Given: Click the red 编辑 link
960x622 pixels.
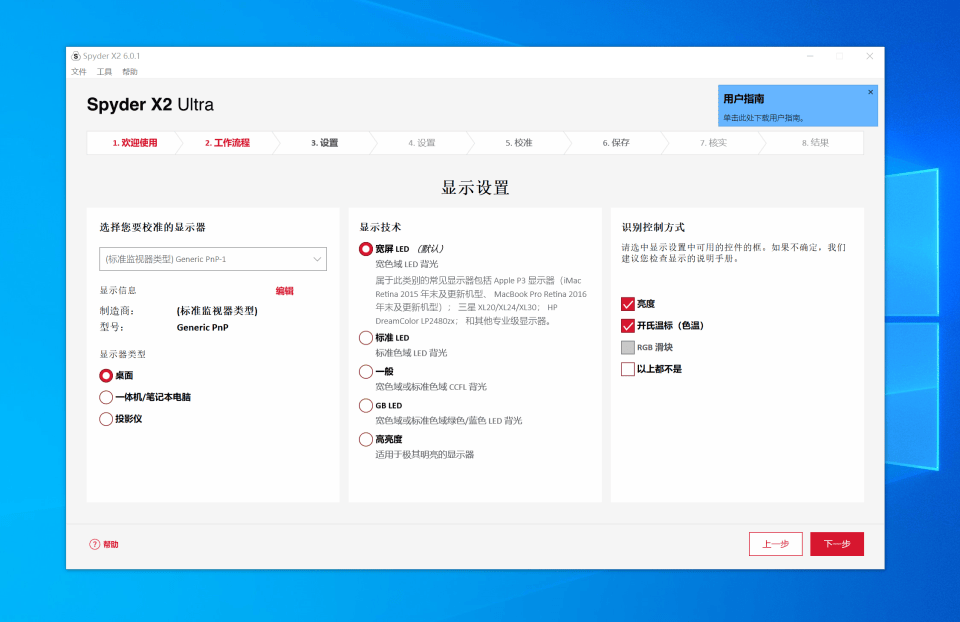Looking at the screenshot, I should point(285,291).
